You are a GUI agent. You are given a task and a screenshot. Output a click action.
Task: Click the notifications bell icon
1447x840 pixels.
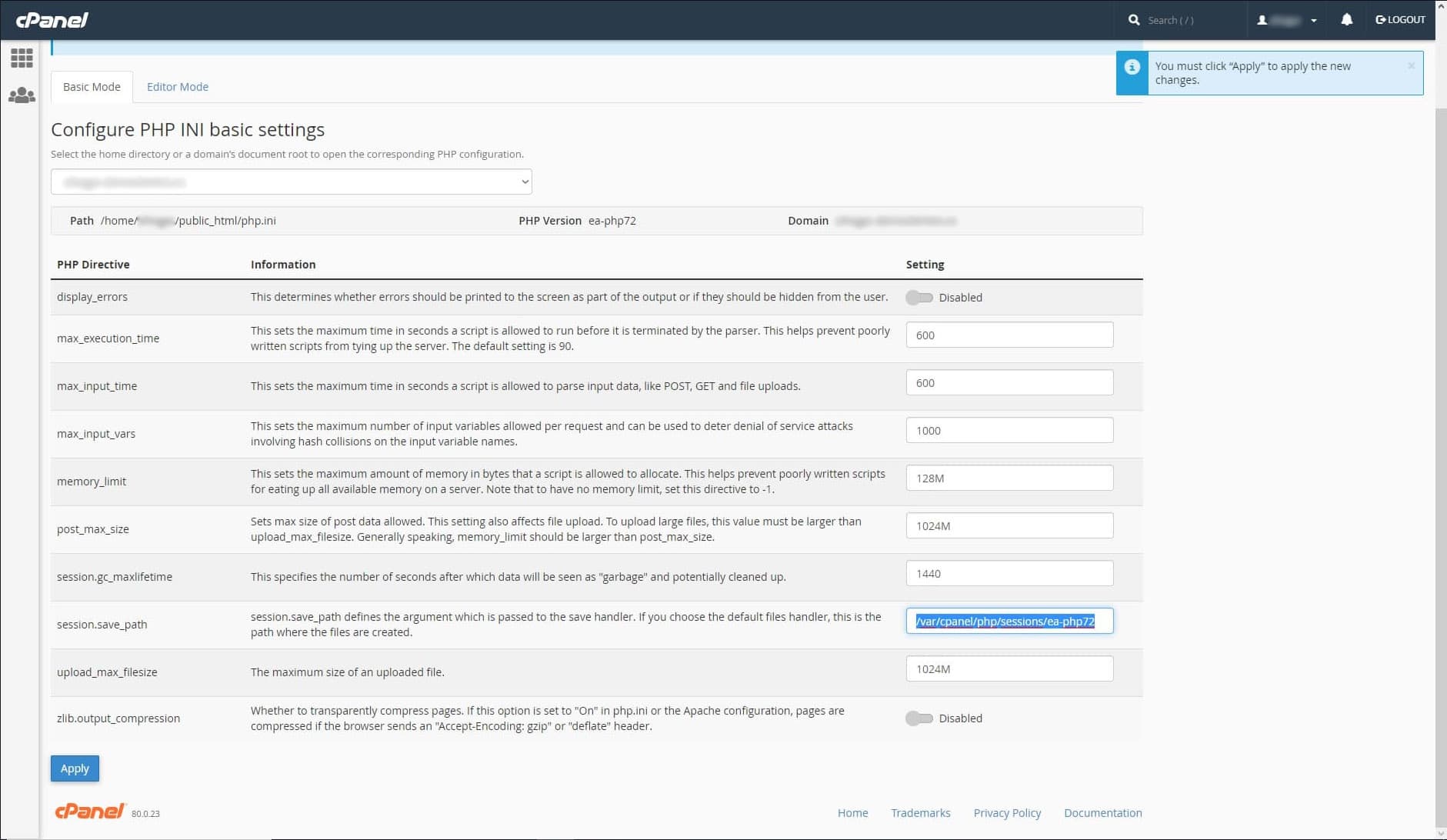[x=1346, y=20]
